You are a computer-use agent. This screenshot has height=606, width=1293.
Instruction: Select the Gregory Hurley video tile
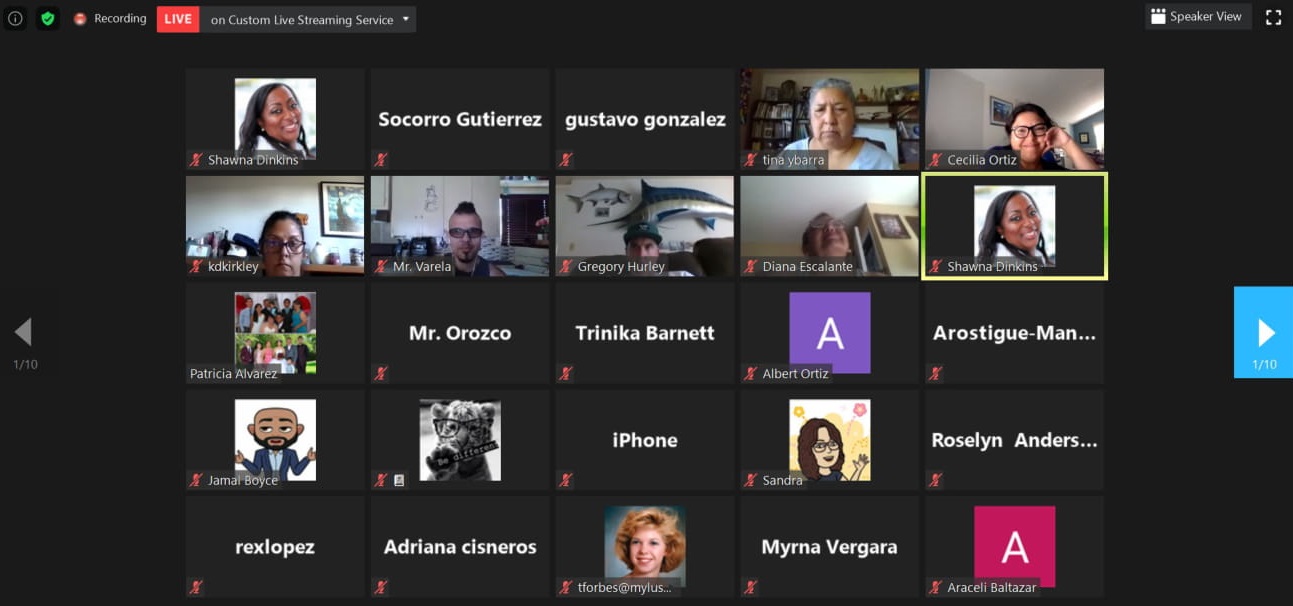click(645, 226)
